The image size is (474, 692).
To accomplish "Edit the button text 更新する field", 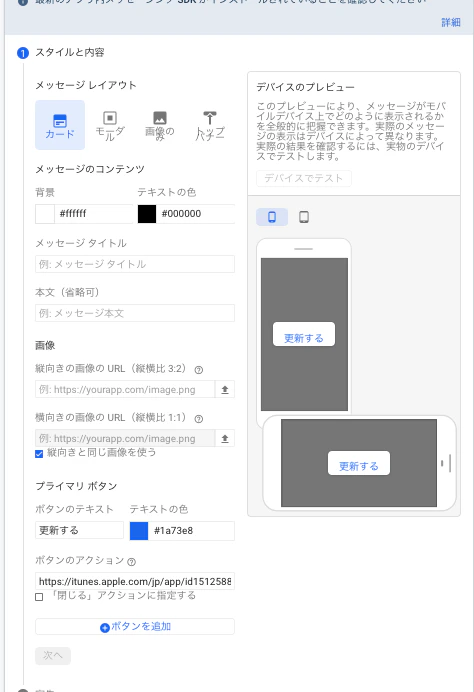I will click(79, 530).
